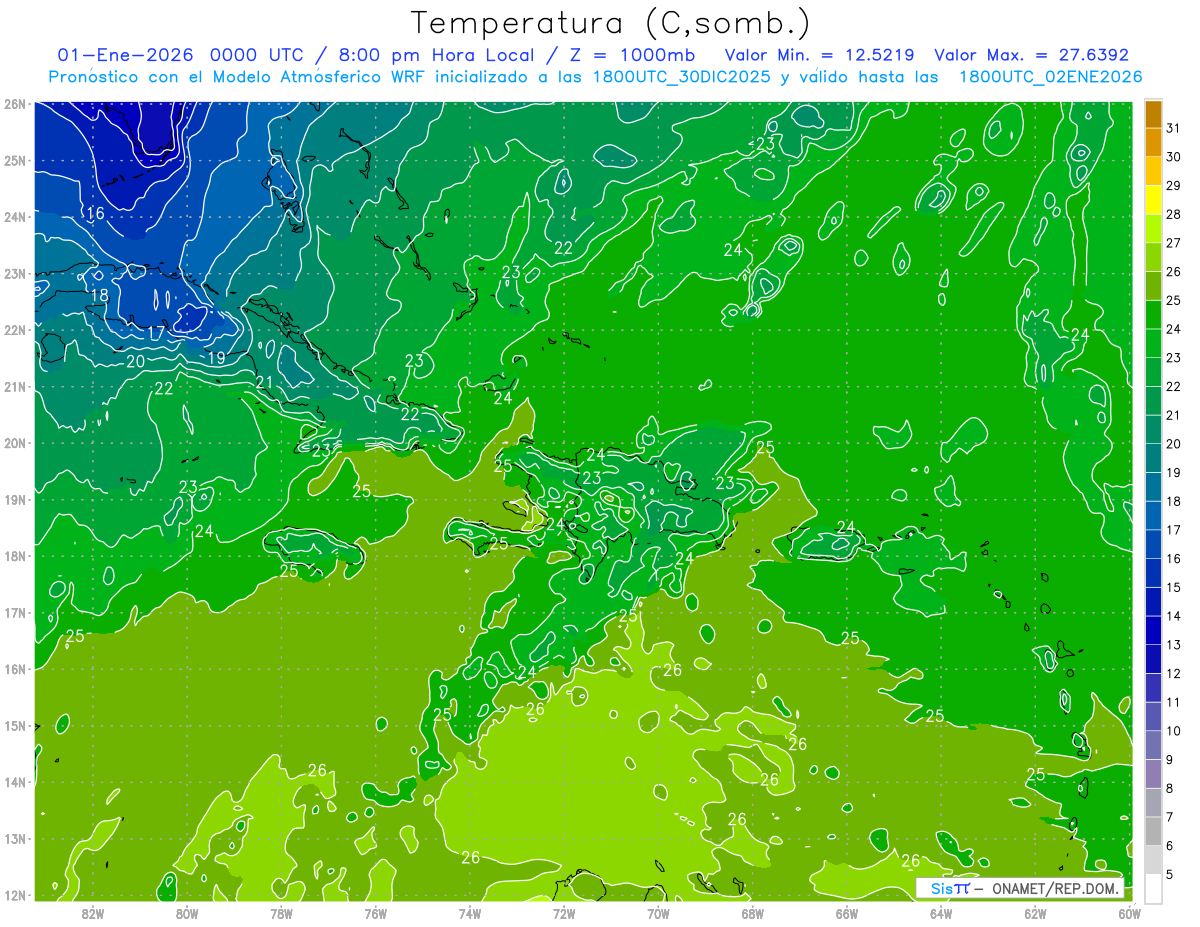Viewport: 1200px width, 927px height.
Task: Click the legend scale label 12
Action: (x=1173, y=673)
